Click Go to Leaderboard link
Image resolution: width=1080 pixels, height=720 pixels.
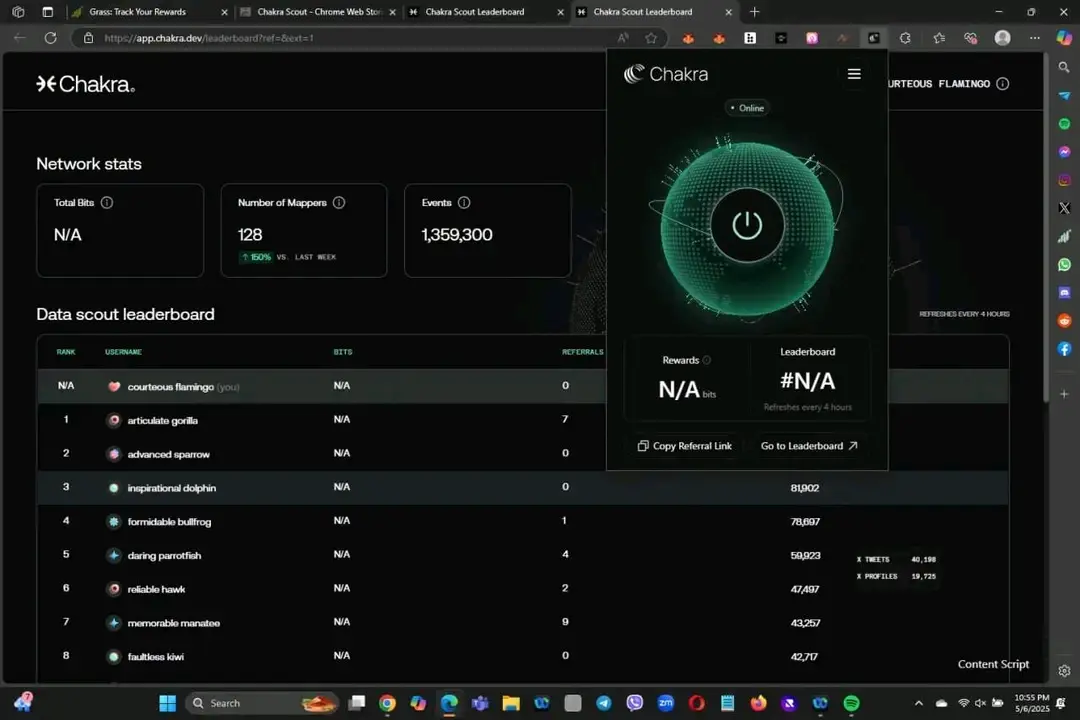tap(809, 446)
